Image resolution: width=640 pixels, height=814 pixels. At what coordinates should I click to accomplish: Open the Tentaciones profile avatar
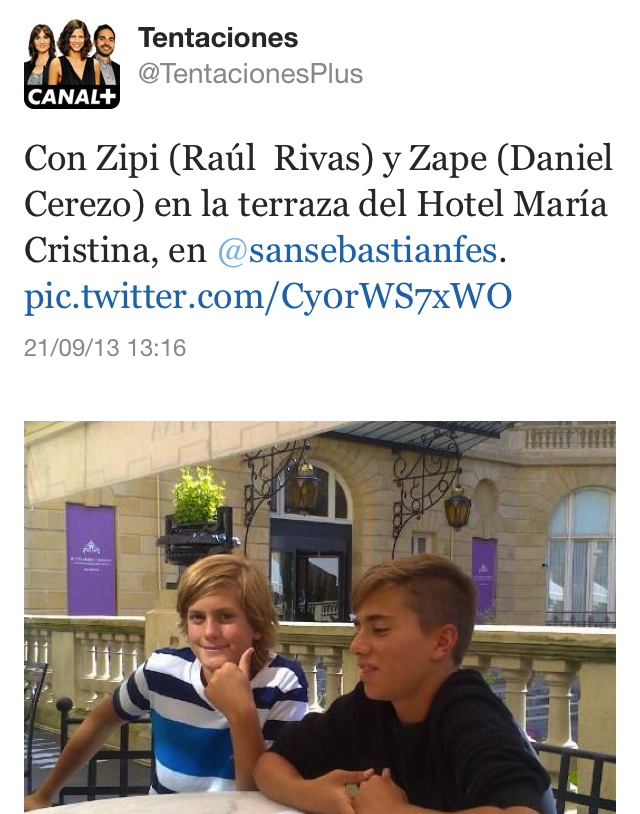point(72,64)
